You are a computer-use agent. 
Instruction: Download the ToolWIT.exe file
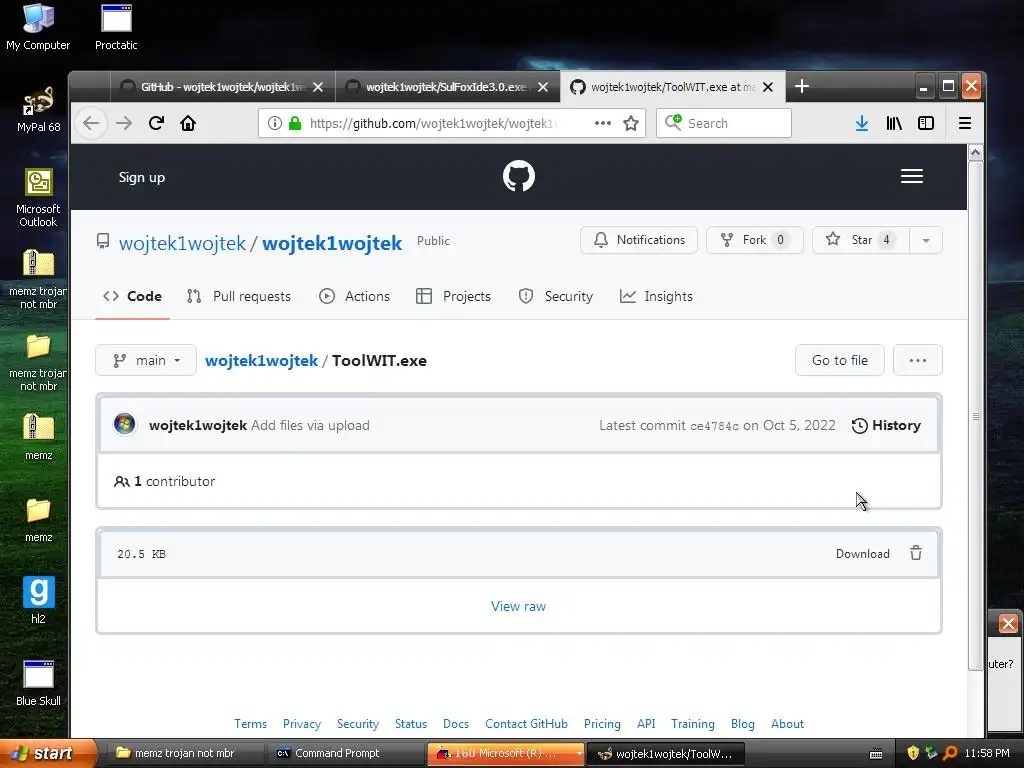(863, 554)
